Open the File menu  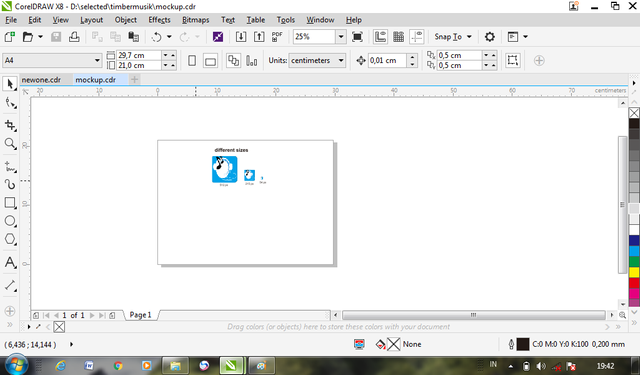tap(11, 20)
